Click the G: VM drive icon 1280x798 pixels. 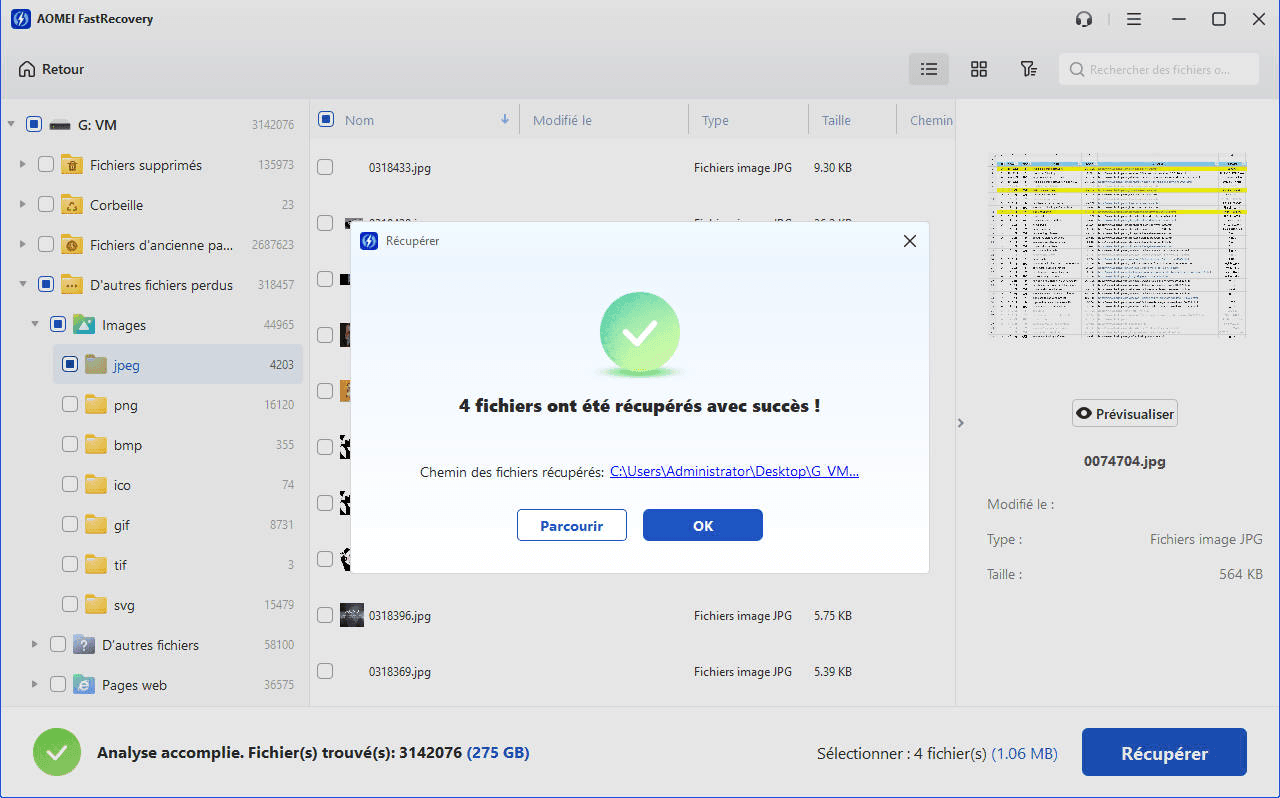coord(60,125)
